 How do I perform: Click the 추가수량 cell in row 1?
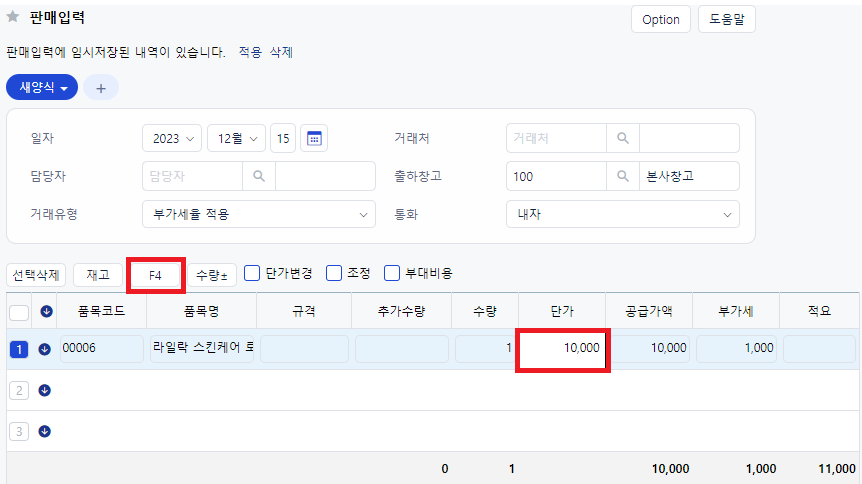coord(402,349)
